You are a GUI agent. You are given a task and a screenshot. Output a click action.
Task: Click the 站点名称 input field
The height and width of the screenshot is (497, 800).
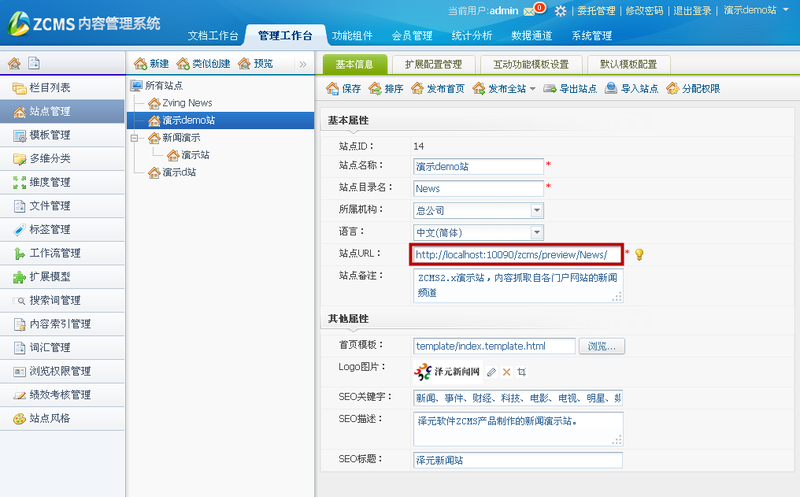coord(478,166)
